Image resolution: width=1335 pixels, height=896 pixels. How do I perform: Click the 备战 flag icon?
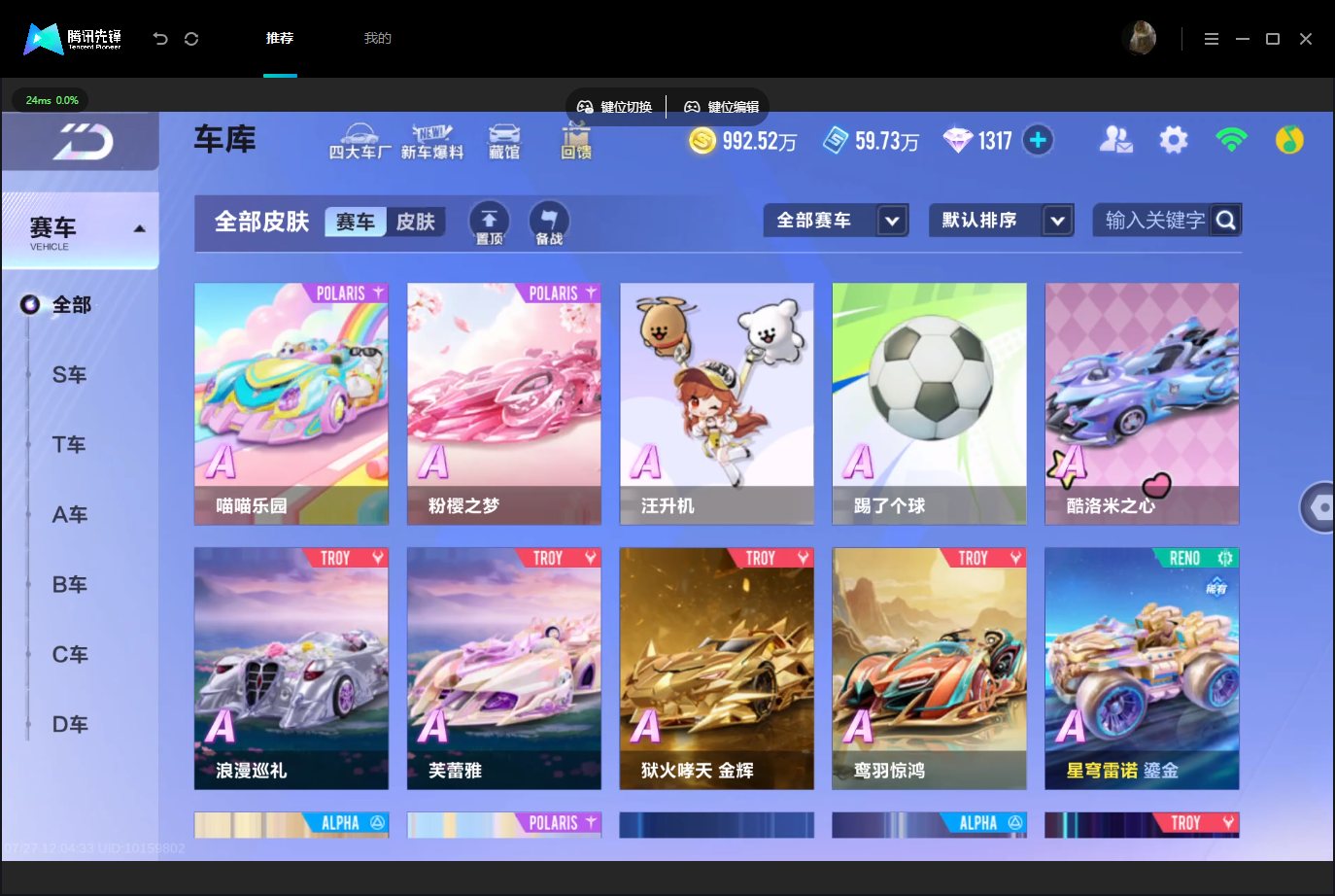tap(549, 223)
